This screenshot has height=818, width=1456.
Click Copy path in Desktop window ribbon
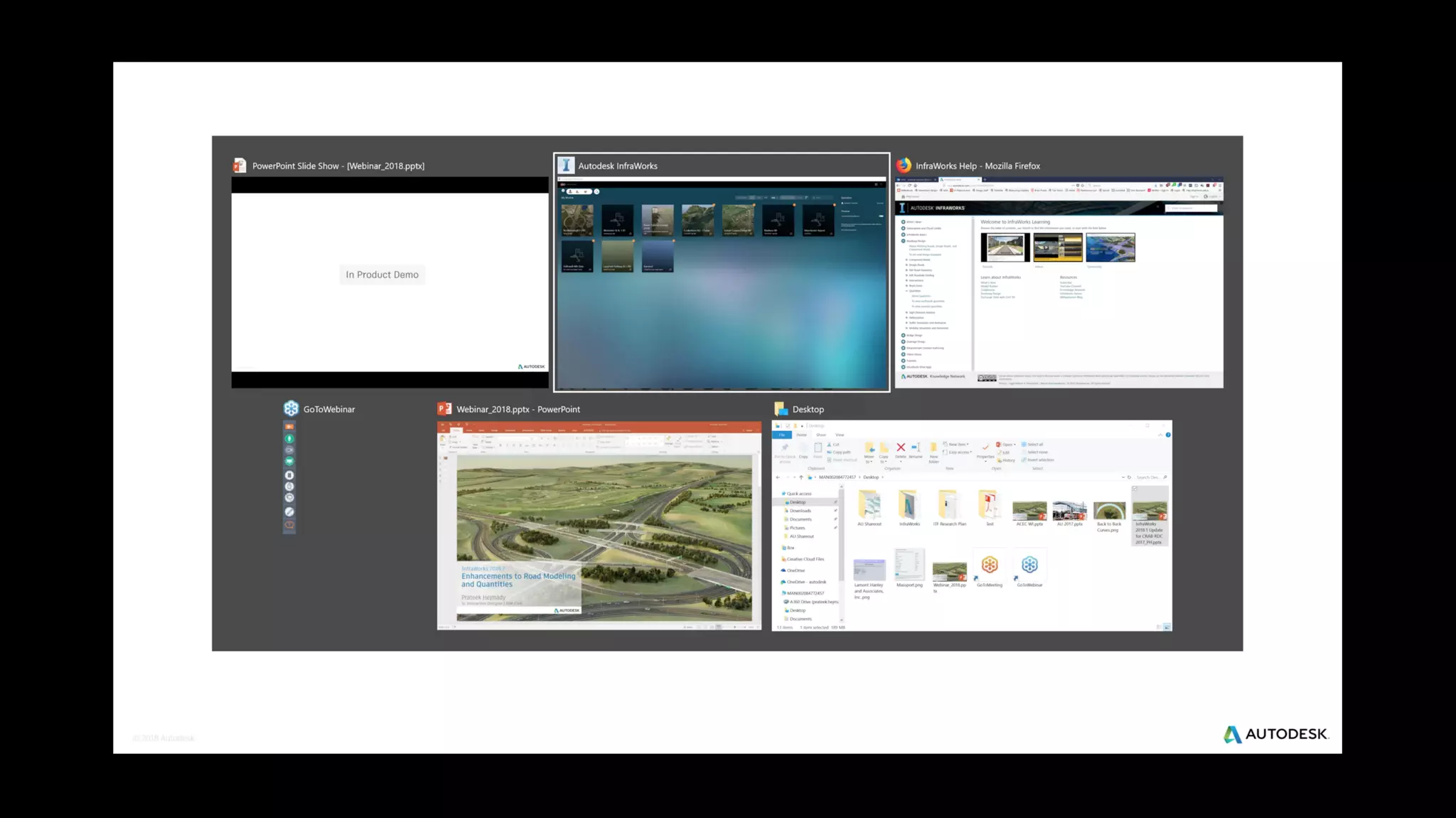click(x=839, y=452)
